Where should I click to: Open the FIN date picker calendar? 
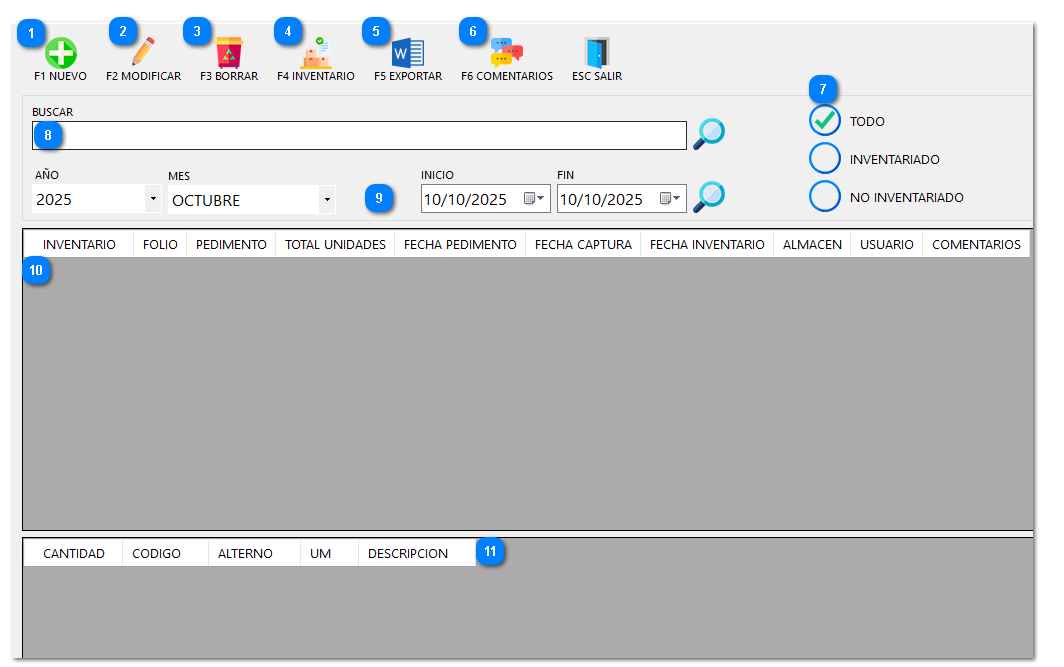(671, 199)
